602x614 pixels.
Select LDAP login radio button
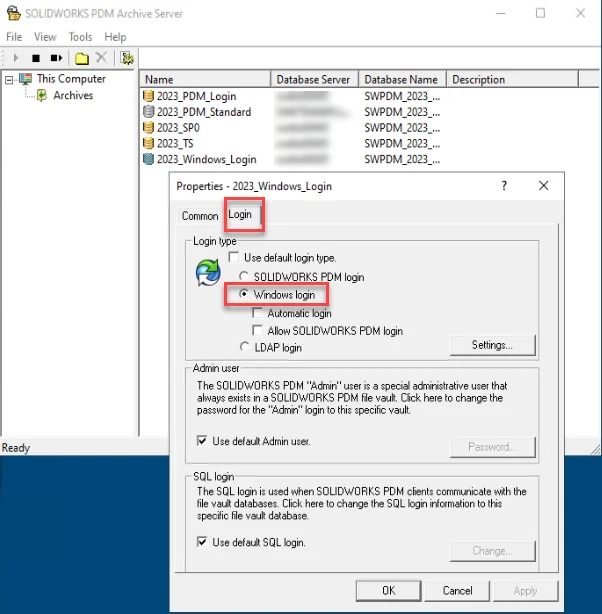(x=244, y=347)
